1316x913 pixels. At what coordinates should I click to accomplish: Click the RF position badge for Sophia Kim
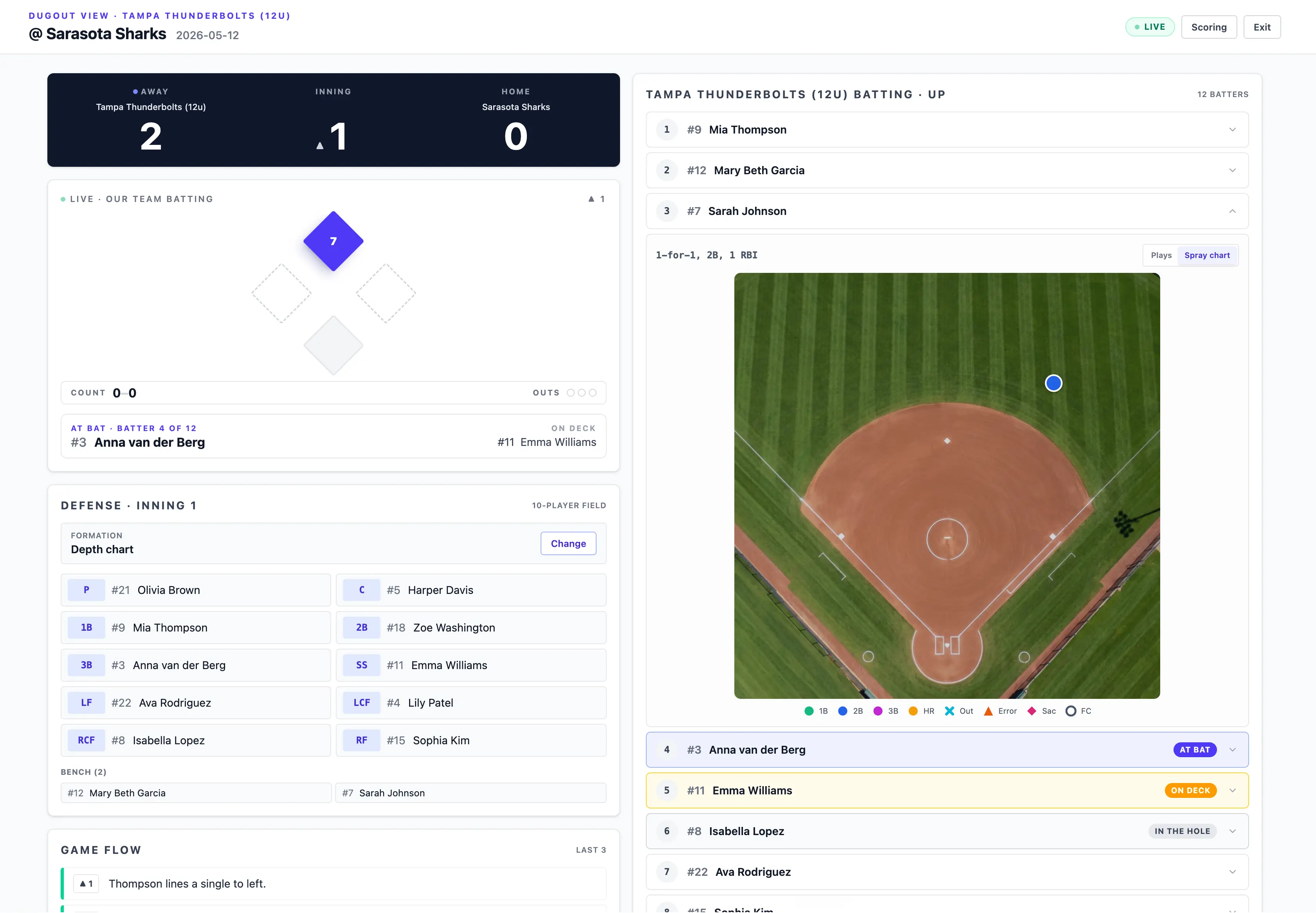tap(361, 740)
